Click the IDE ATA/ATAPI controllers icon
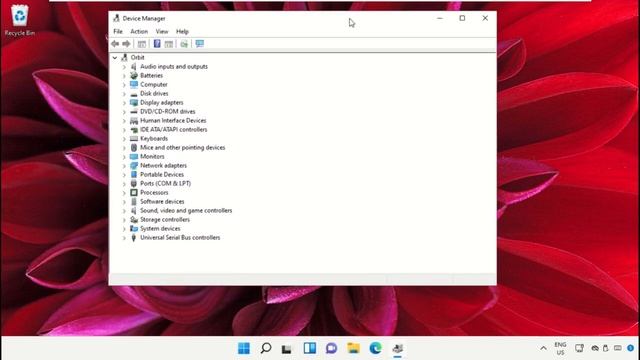 [x=134, y=129]
